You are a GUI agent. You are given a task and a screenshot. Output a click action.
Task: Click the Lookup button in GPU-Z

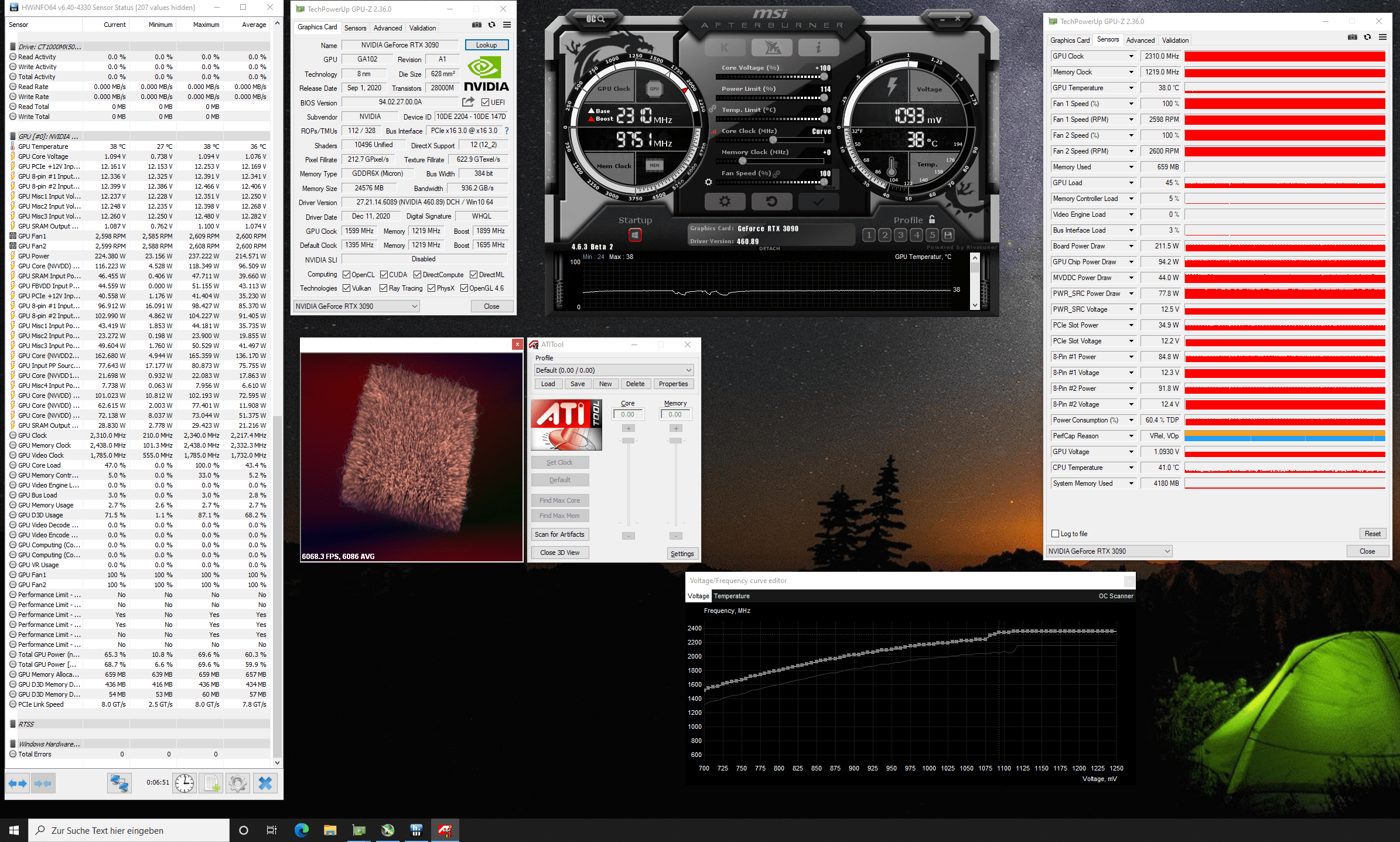point(486,45)
